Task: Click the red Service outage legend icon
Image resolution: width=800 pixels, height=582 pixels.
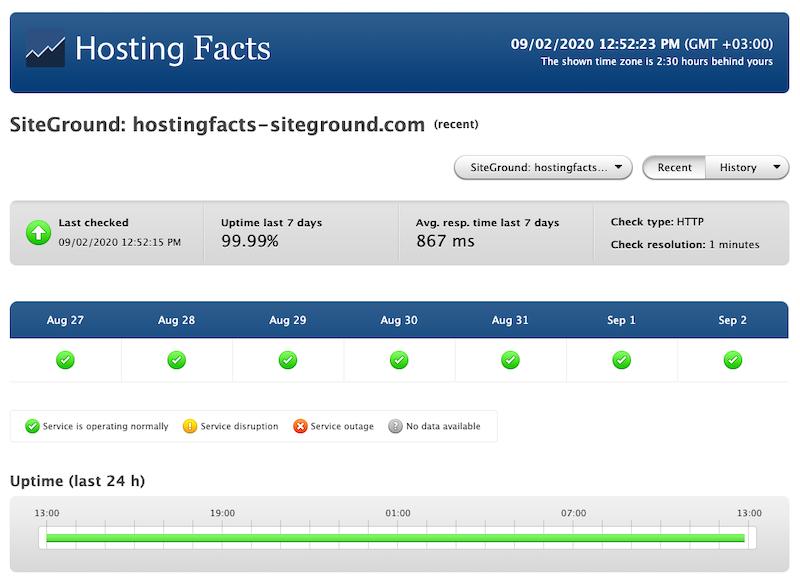Action: [301, 426]
